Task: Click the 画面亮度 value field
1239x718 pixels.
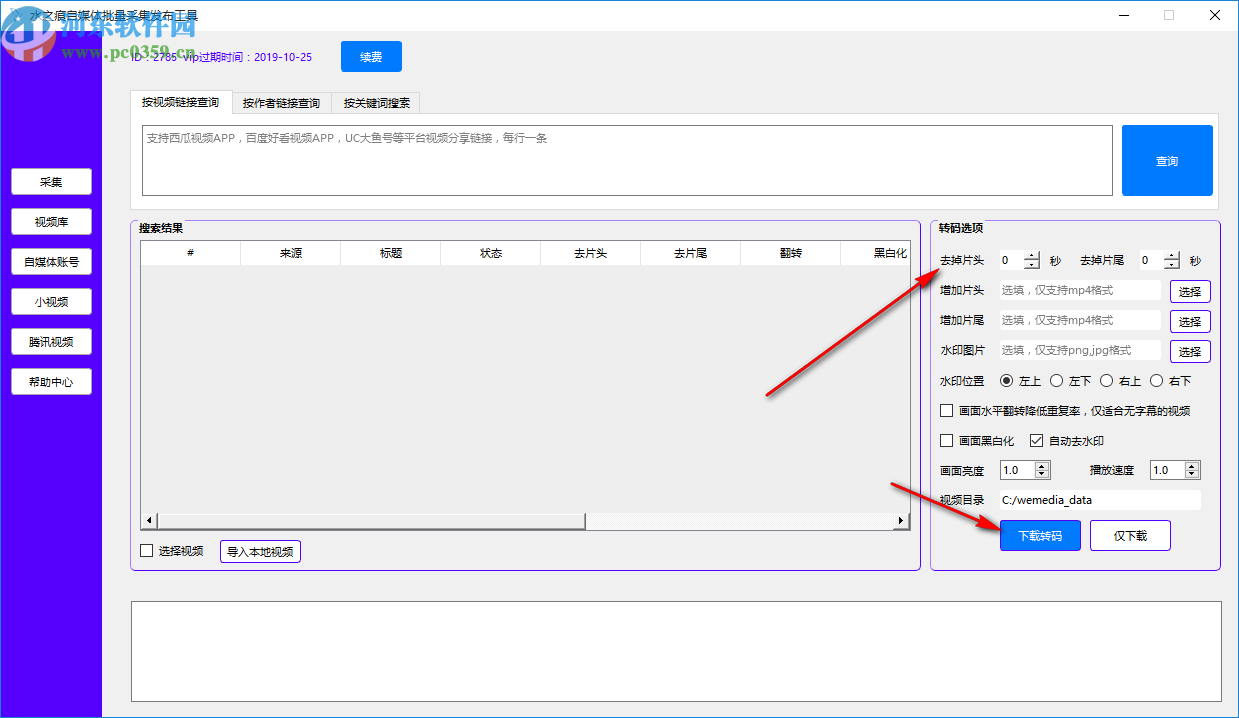Action: click(1017, 470)
